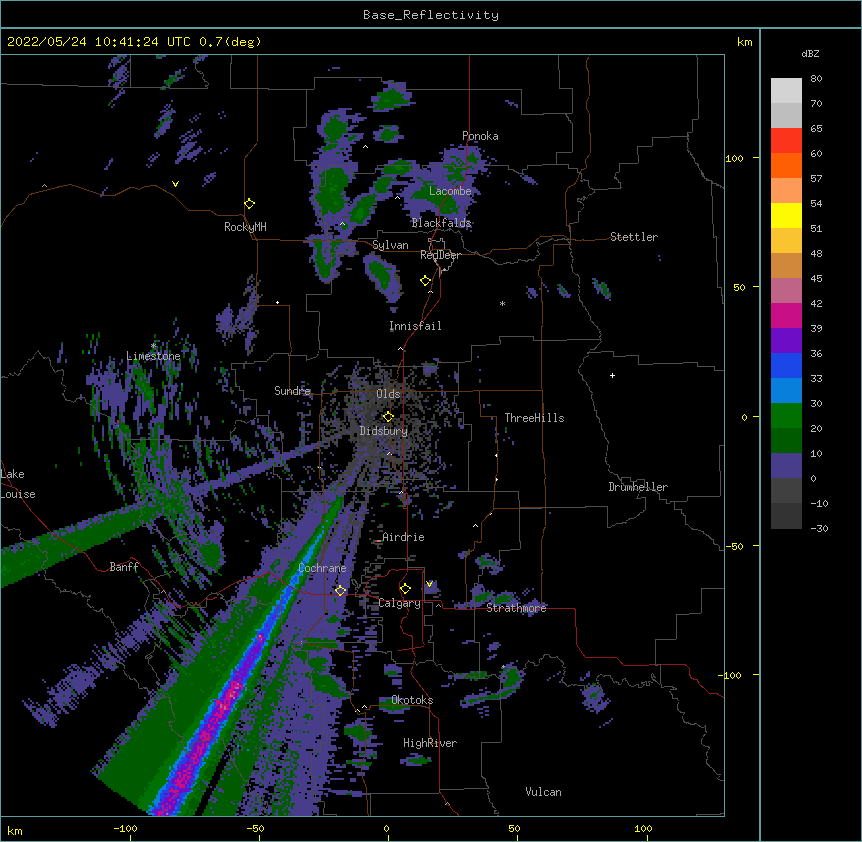Click the Ponoka city label
Image resolution: width=862 pixels, height=842 pixels.
(x=480, y=136)
